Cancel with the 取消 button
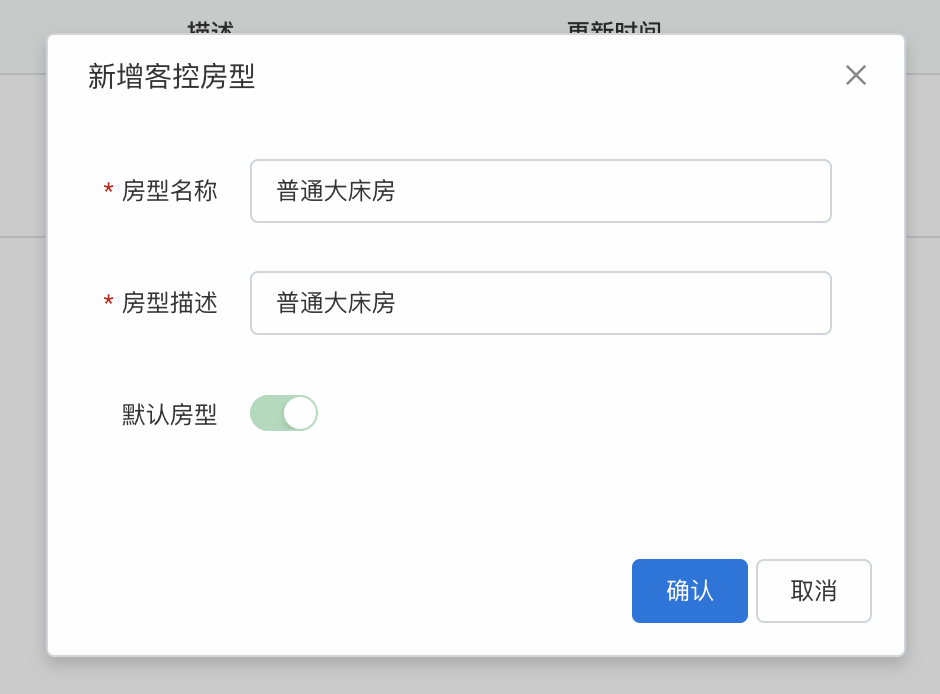The width and height of the screenshot is (940, 694). click(814, 591)
